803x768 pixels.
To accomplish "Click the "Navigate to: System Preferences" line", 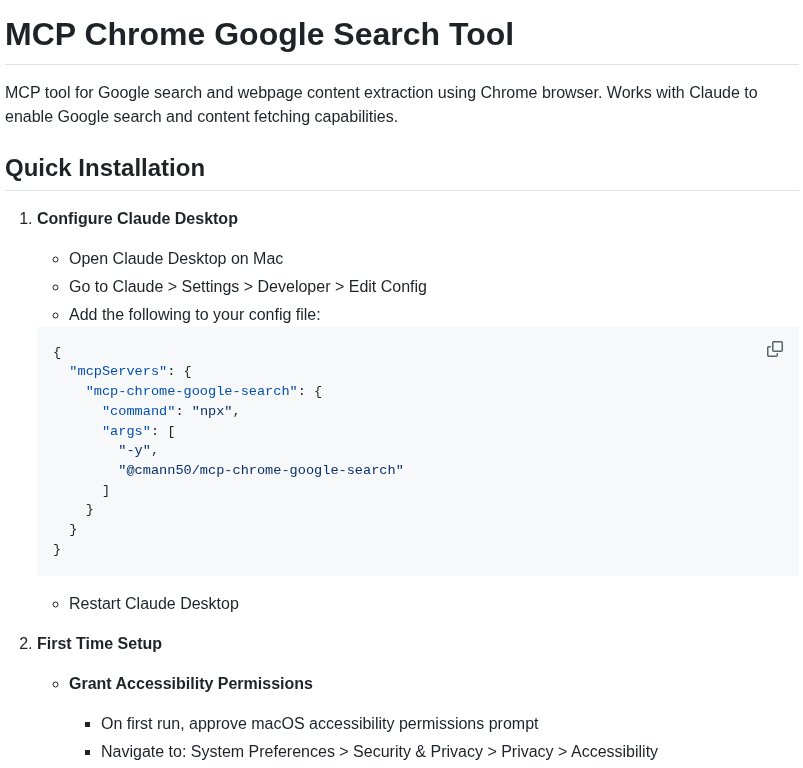I will [x=379, y=752].
